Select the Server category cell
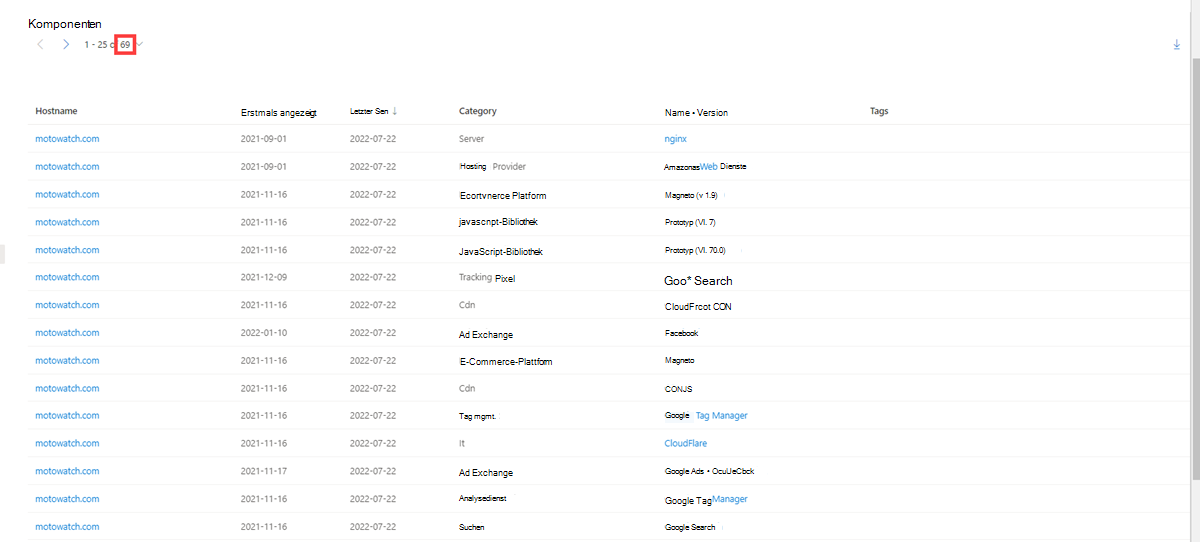This screenshot has height=542, width=1200. pyautogui.click(x=471, y=139)
